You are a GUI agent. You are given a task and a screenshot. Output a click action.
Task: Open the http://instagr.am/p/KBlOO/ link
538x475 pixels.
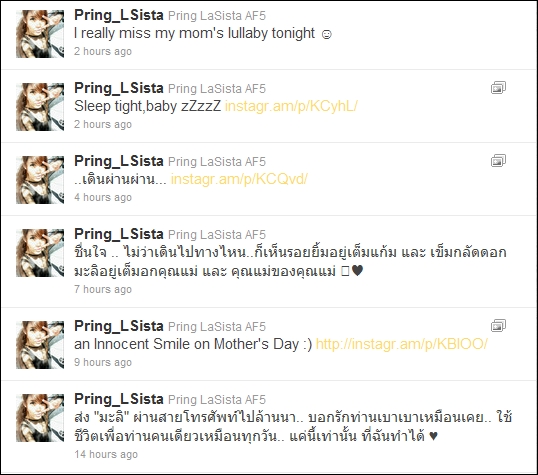tap(401, 344)
